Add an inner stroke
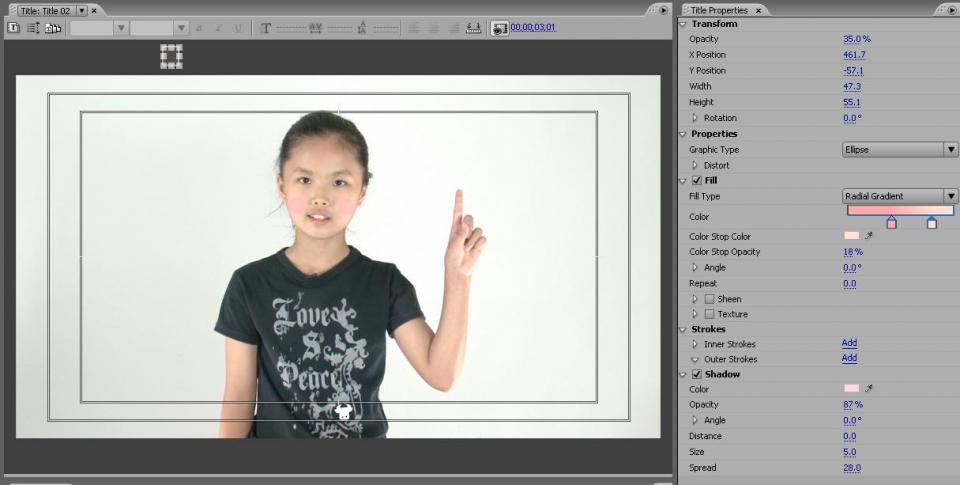 tap(849, 344)
